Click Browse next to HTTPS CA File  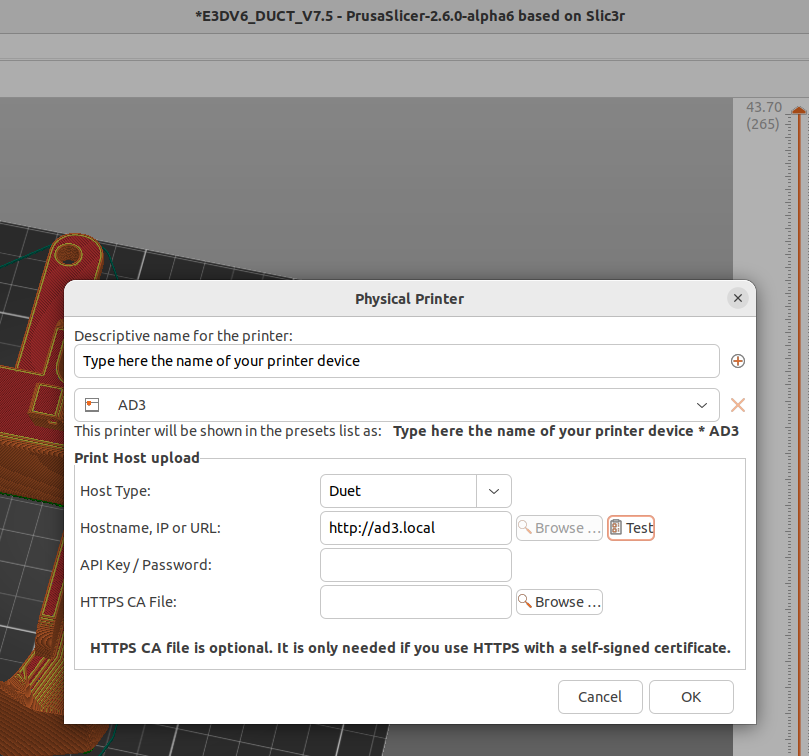[x=559, y=602]
